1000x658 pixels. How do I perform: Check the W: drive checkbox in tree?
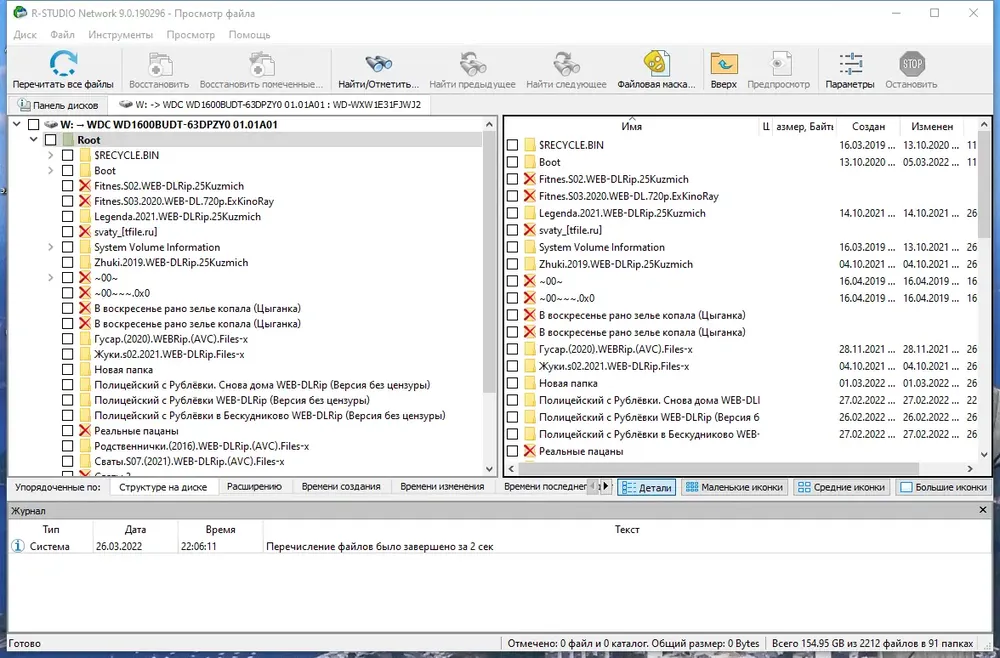(34, 124)
